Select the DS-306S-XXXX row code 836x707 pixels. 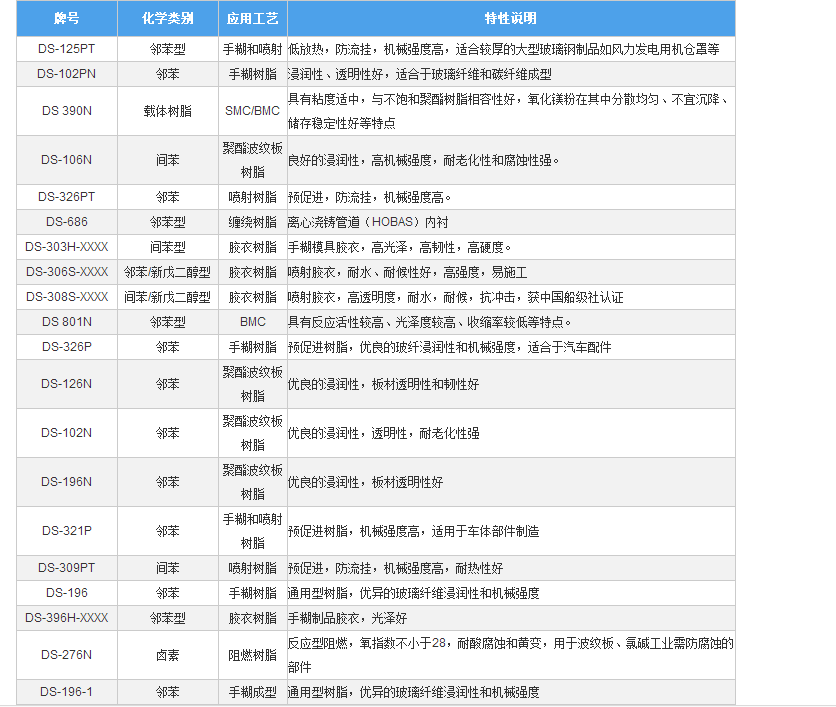point(67,272)
